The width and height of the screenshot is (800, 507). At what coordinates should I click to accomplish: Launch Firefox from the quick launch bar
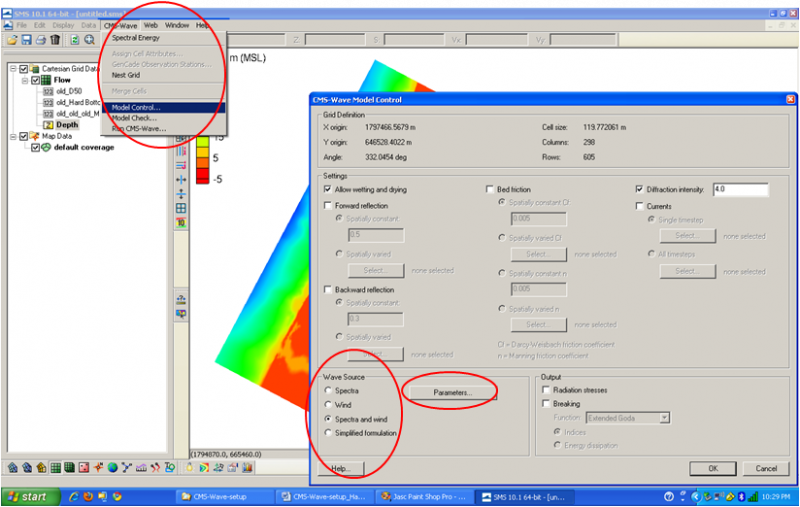88,496
